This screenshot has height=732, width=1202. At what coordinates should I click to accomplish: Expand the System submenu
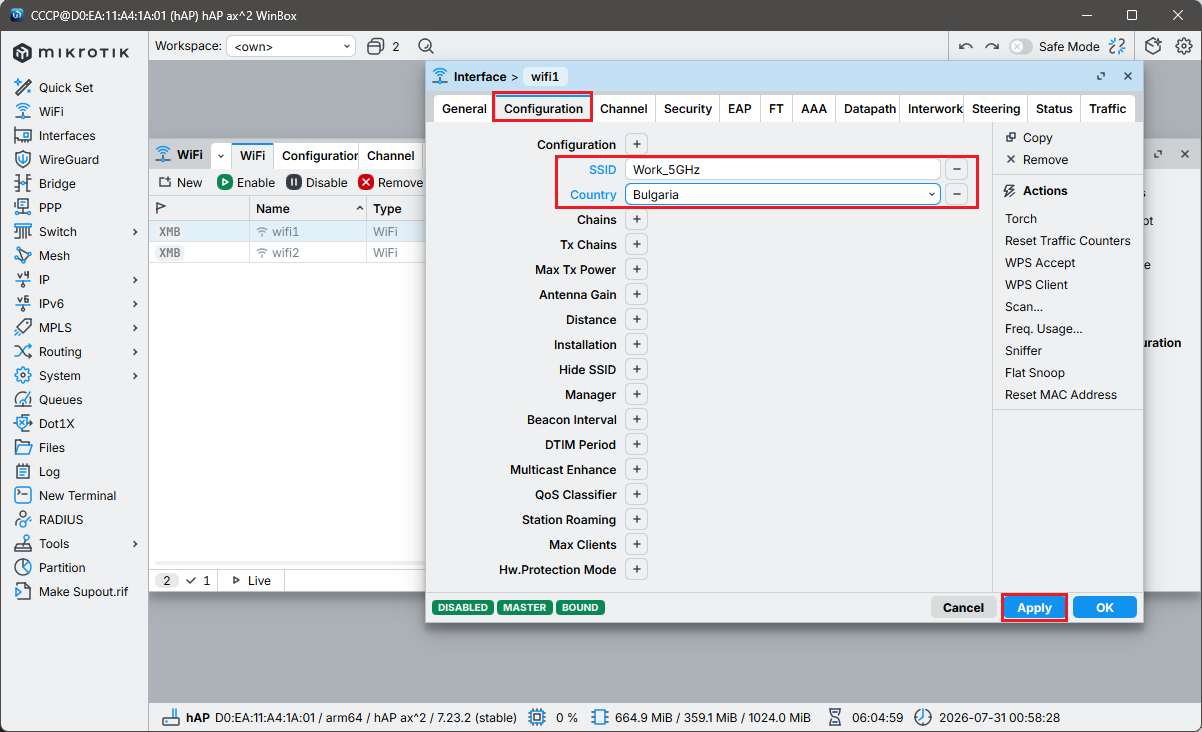pyautogui.click(x=135, y=376)
